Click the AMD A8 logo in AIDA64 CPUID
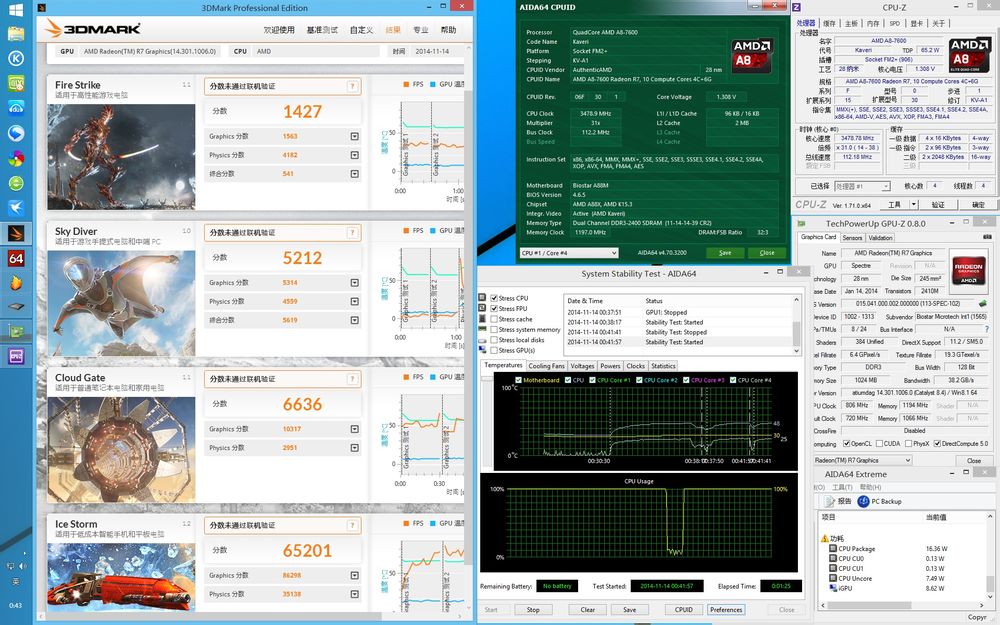The height and width of the screenshot is (625, 1000). pyautogui.click(x=751, y=55)
